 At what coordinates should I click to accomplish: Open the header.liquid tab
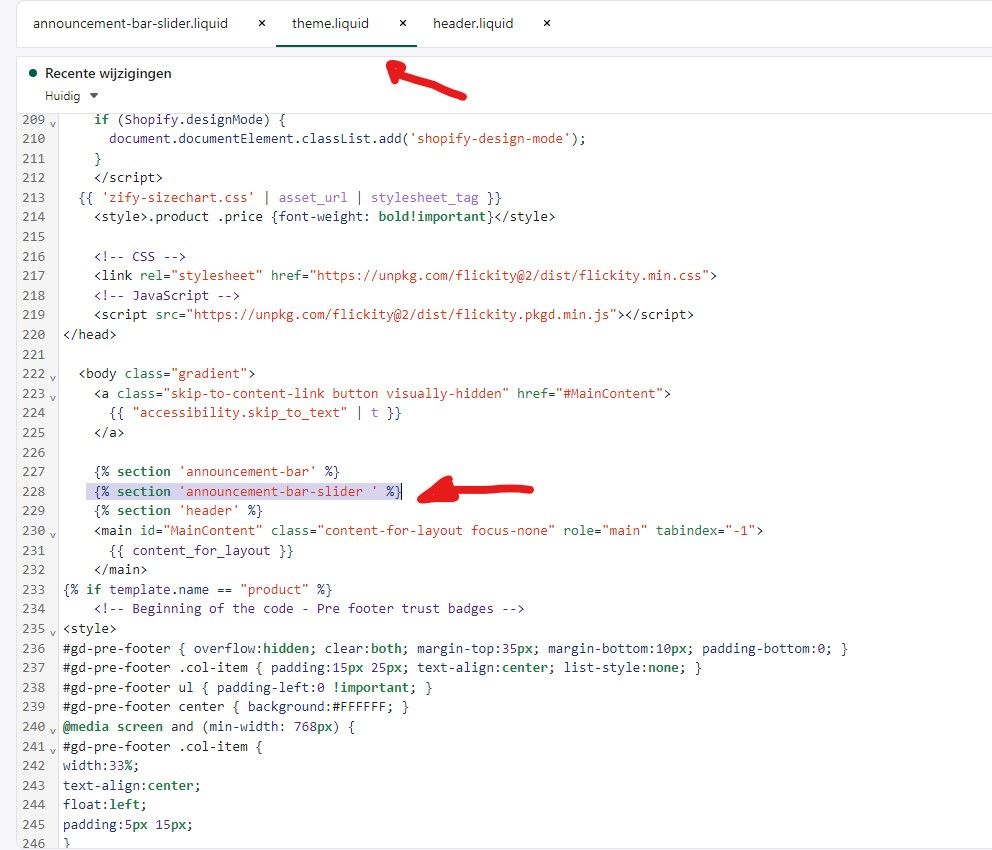473,23
